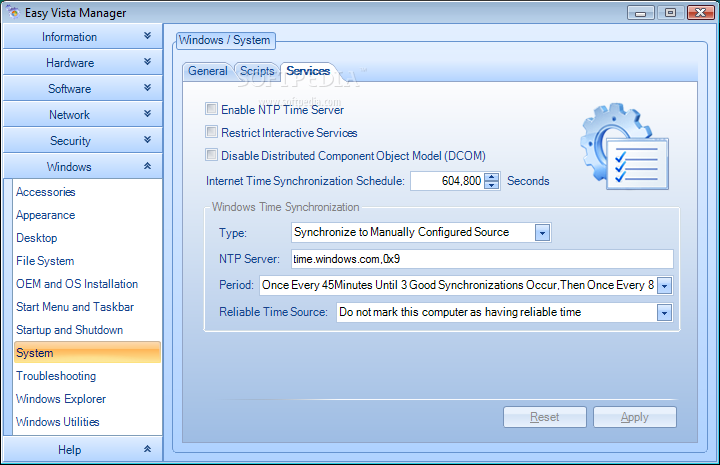Open Appearance in Windows list

(x=45, y=215)
